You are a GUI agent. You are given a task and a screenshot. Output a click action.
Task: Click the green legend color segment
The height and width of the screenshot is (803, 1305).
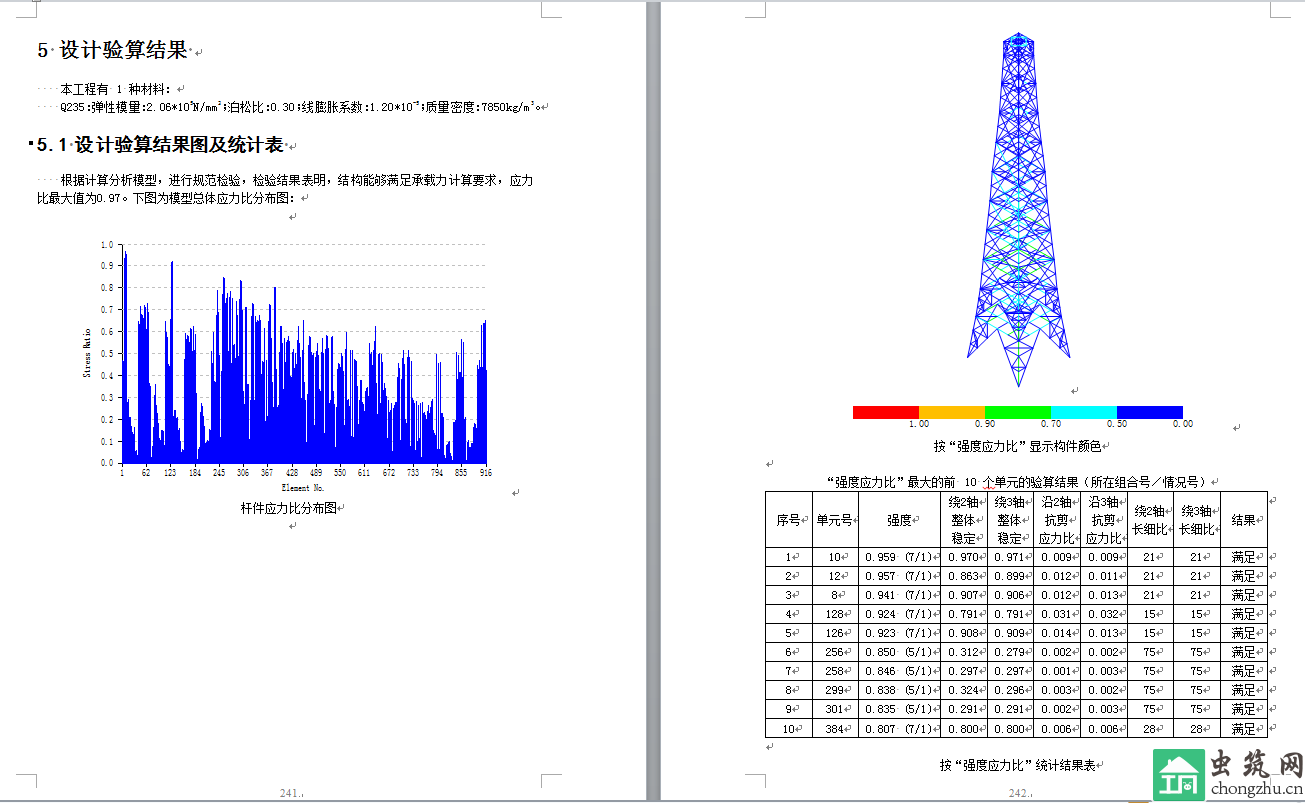point(1017,412)
